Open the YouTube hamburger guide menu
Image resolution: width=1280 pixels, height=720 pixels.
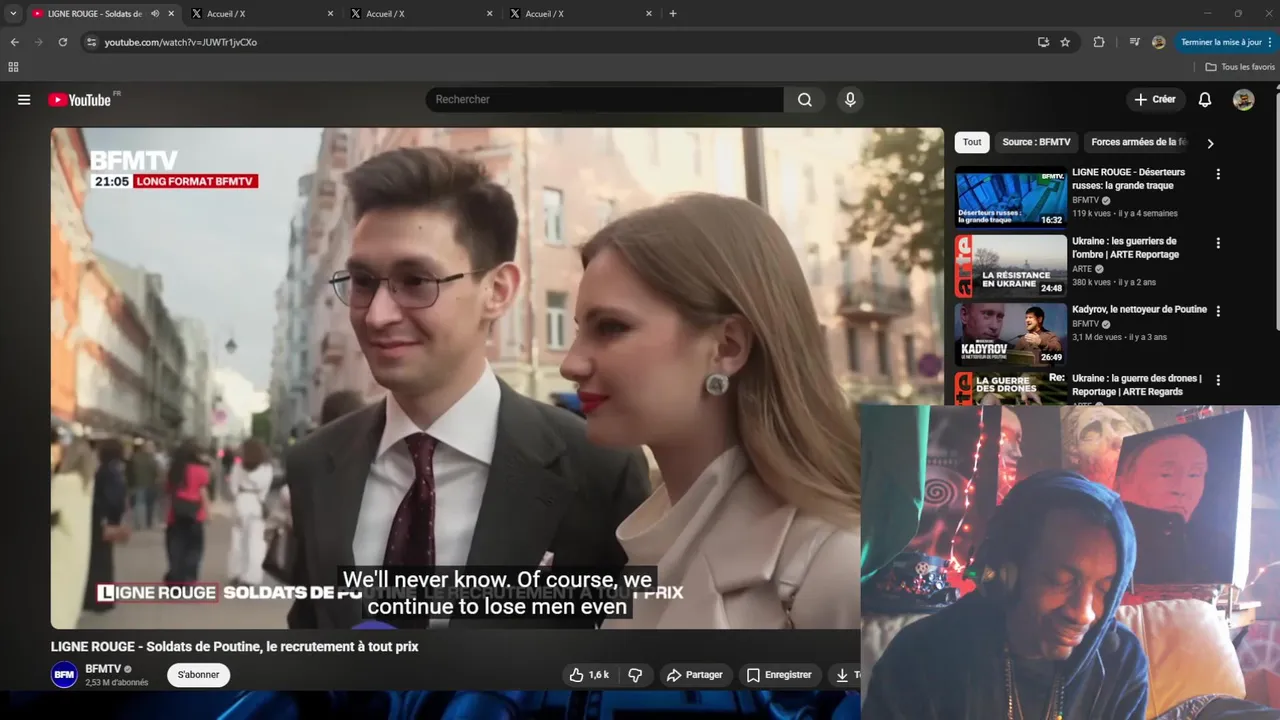pyautogui.click(x=24, y=99)
